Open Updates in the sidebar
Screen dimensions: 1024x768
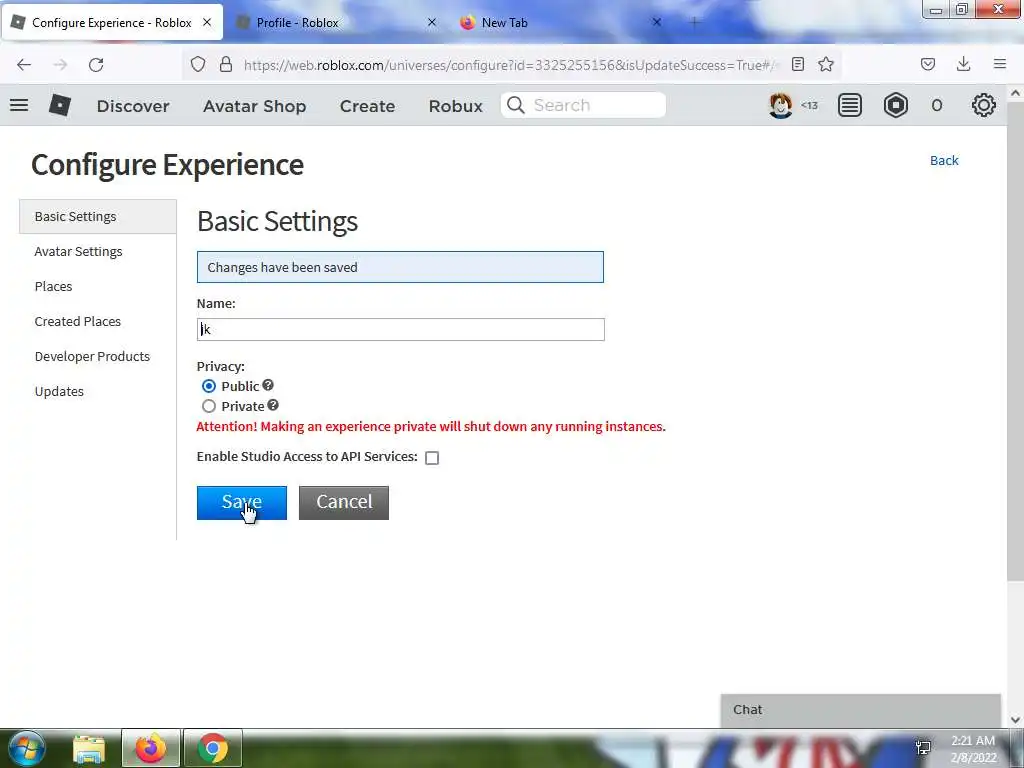[59, 391]
